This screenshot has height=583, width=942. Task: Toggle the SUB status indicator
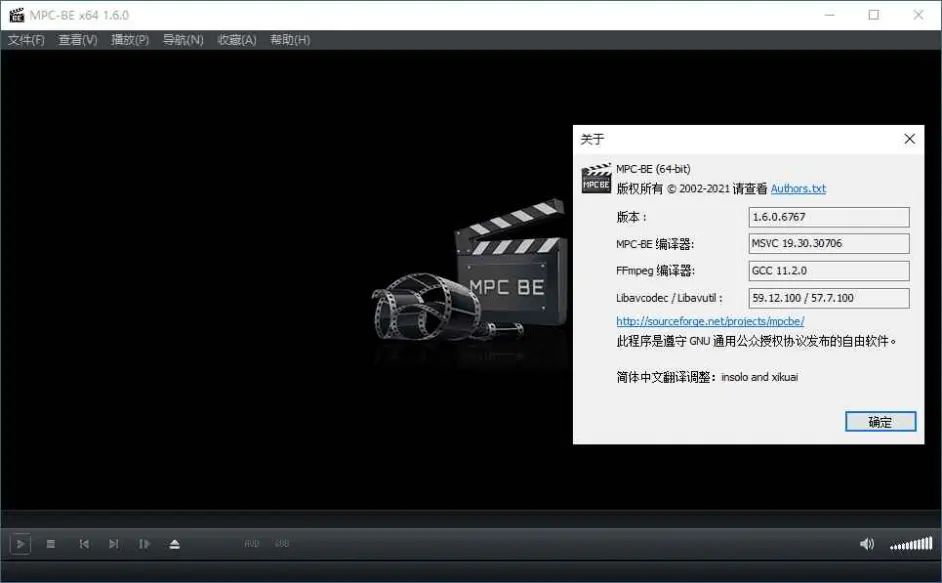click(281, 543)
